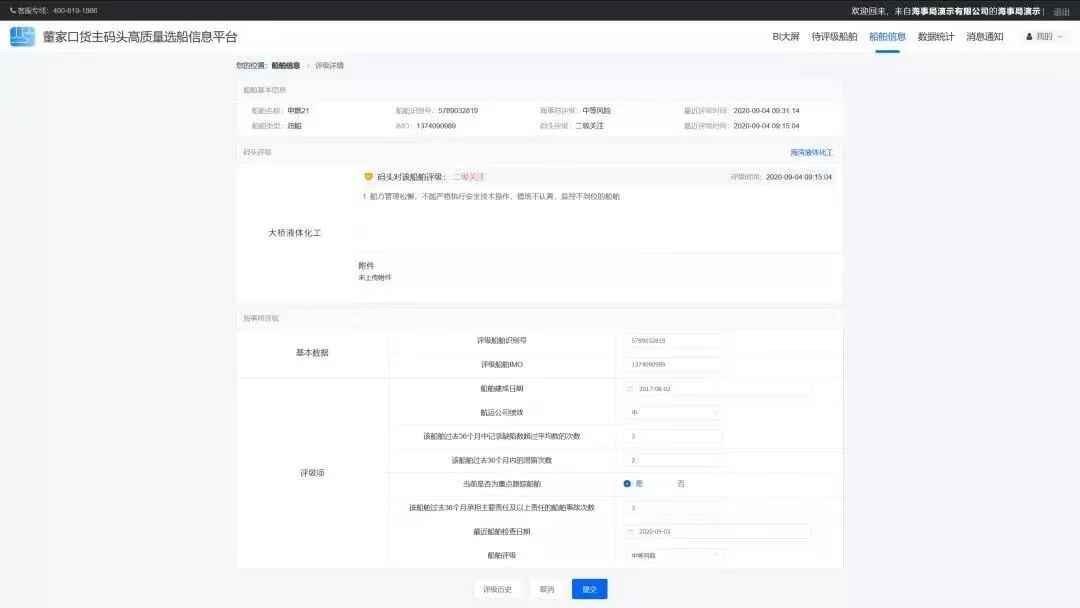Viewport: 1080px width, 608px height.
Task: Click the 海湾液体化工 link
Action: pos(810,153)
